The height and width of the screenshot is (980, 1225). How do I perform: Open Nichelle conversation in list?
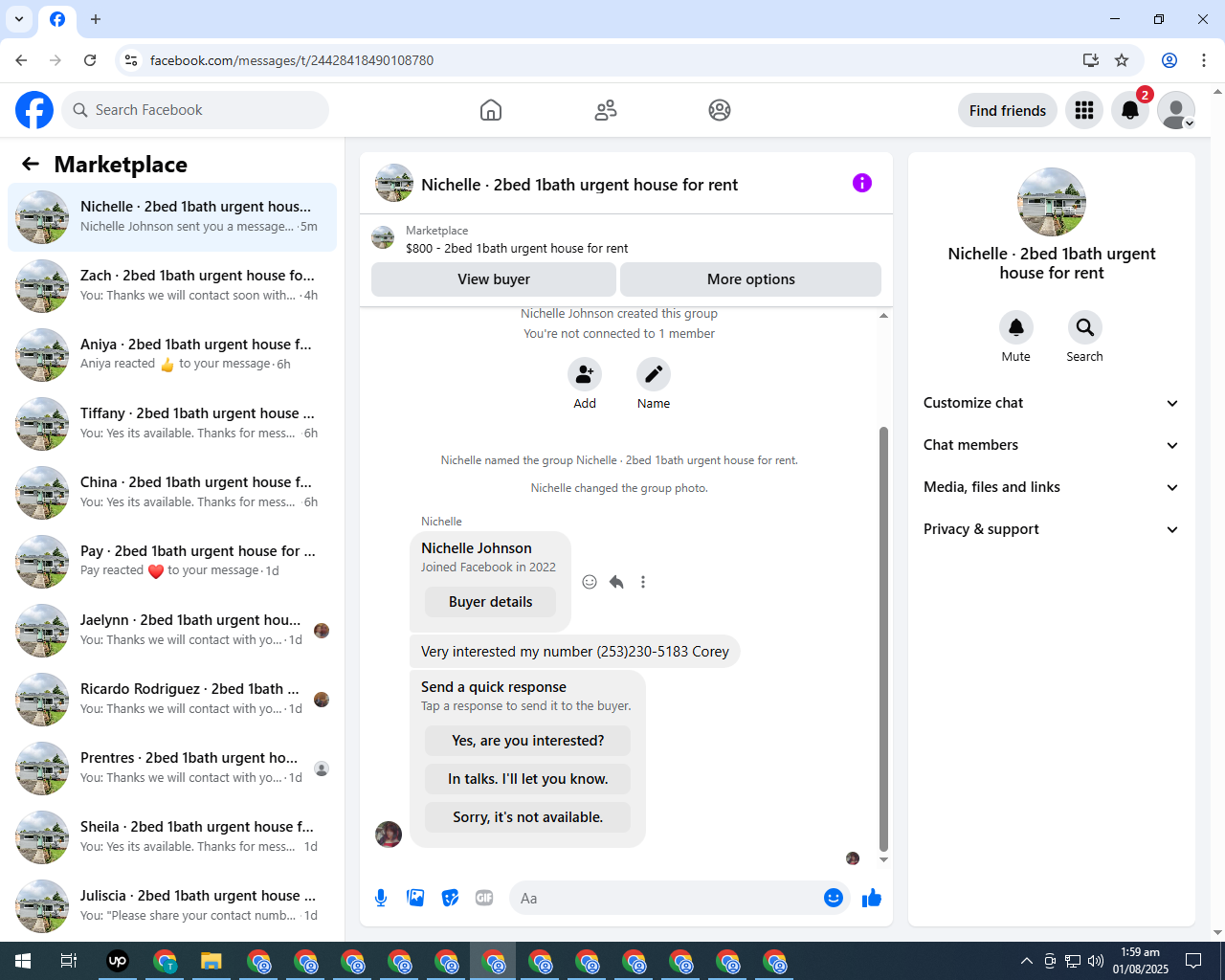(x=172, y=217)
